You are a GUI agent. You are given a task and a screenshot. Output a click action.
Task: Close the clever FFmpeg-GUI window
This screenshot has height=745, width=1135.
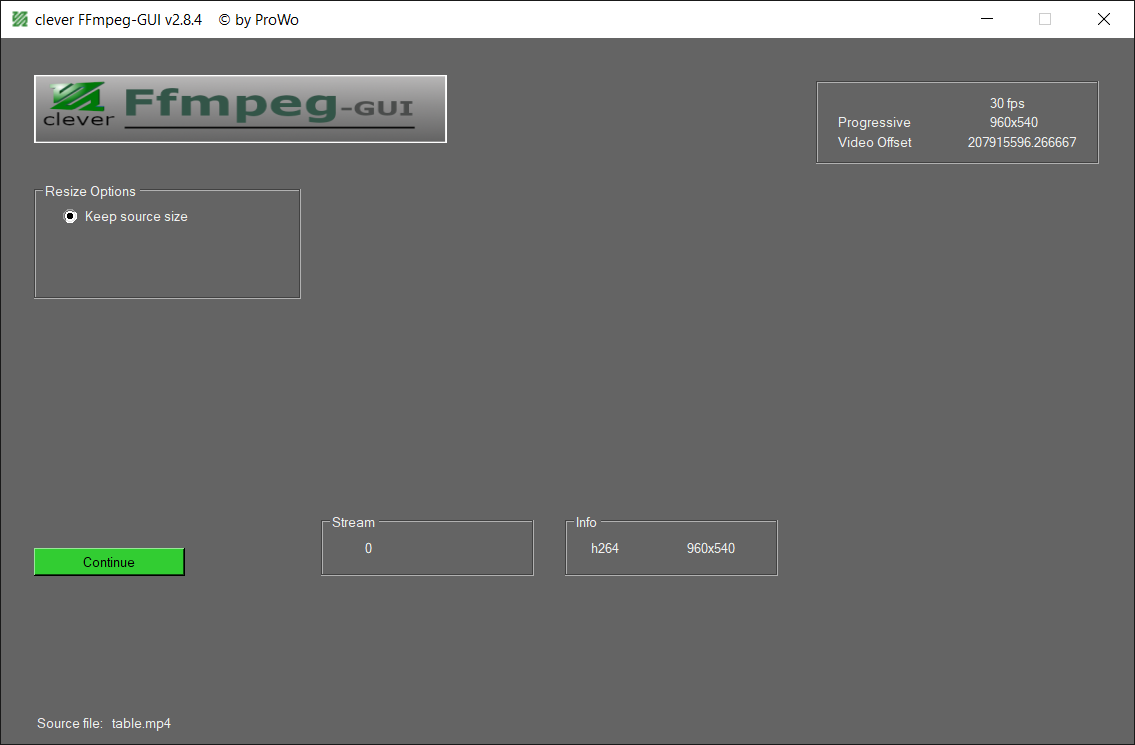(x=1103, y=20)
